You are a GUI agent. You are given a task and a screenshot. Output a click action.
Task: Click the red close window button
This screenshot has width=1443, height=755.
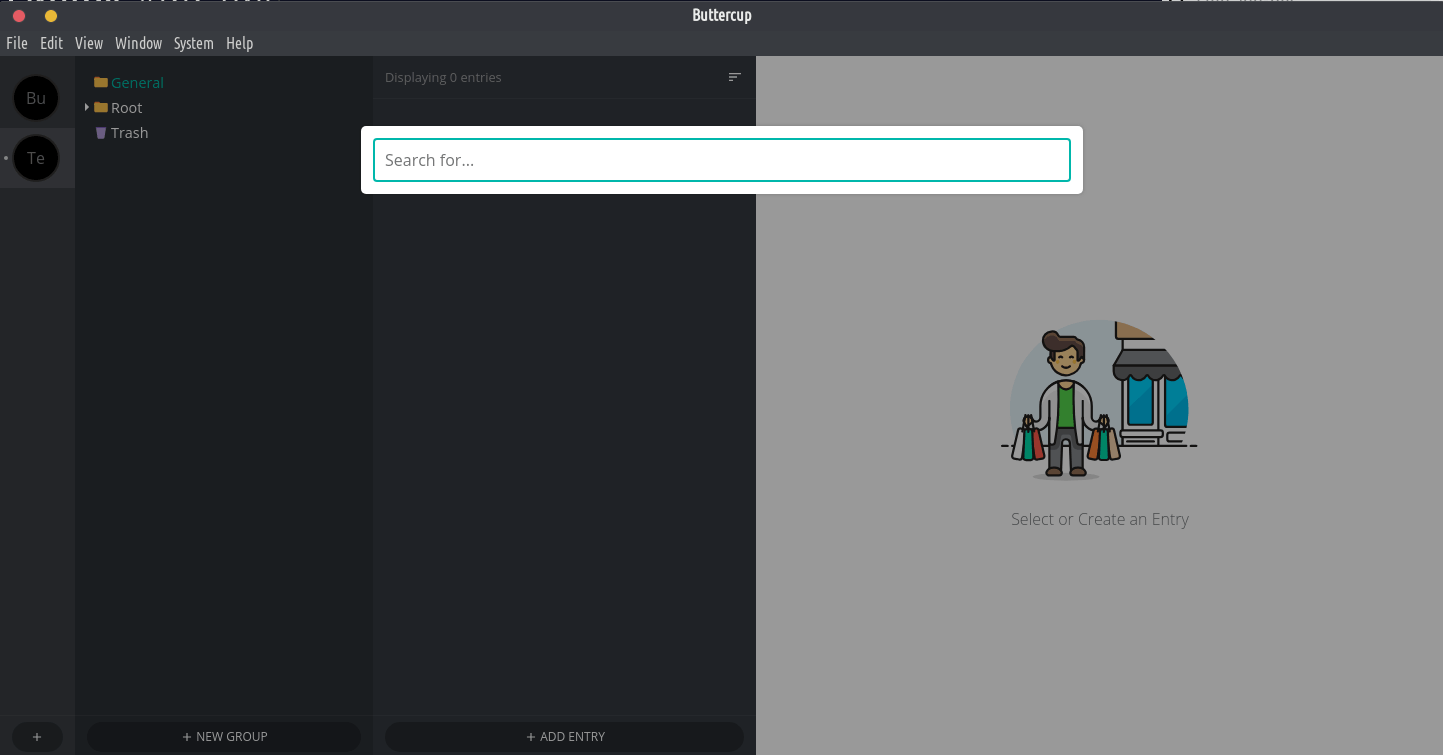click(19, 16)
